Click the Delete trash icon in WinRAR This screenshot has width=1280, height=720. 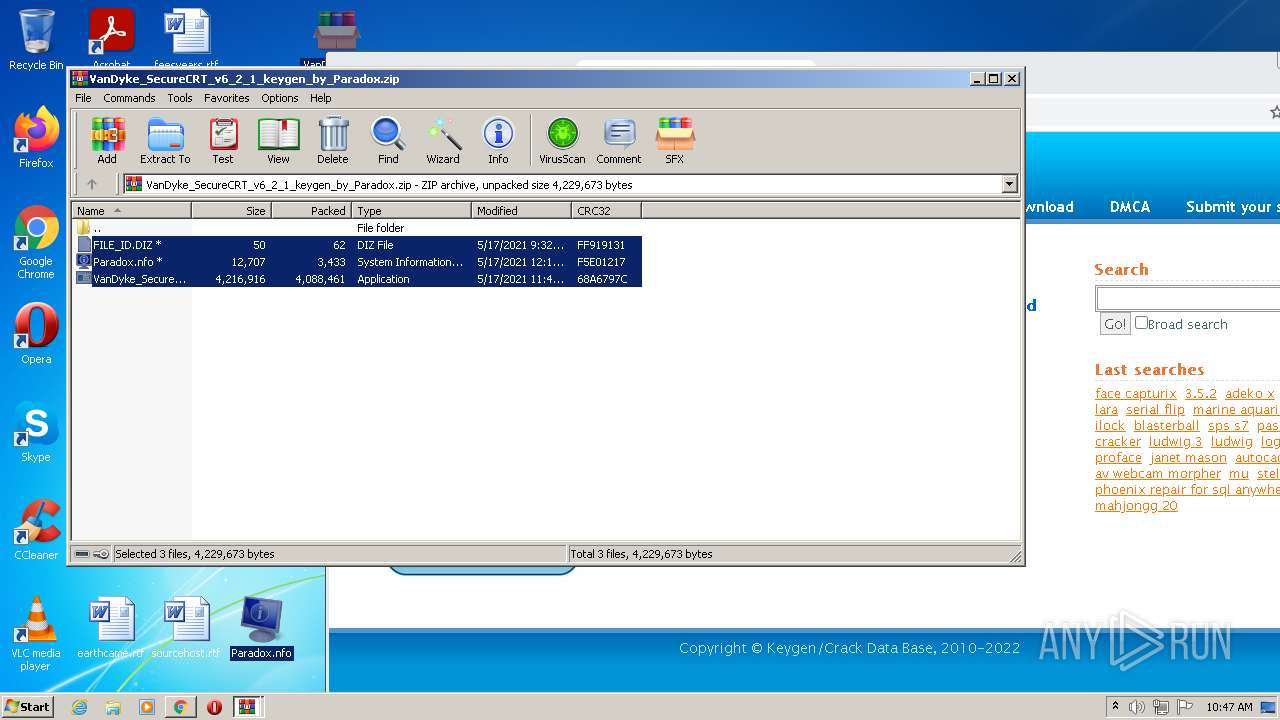click(x=333, y=140)
